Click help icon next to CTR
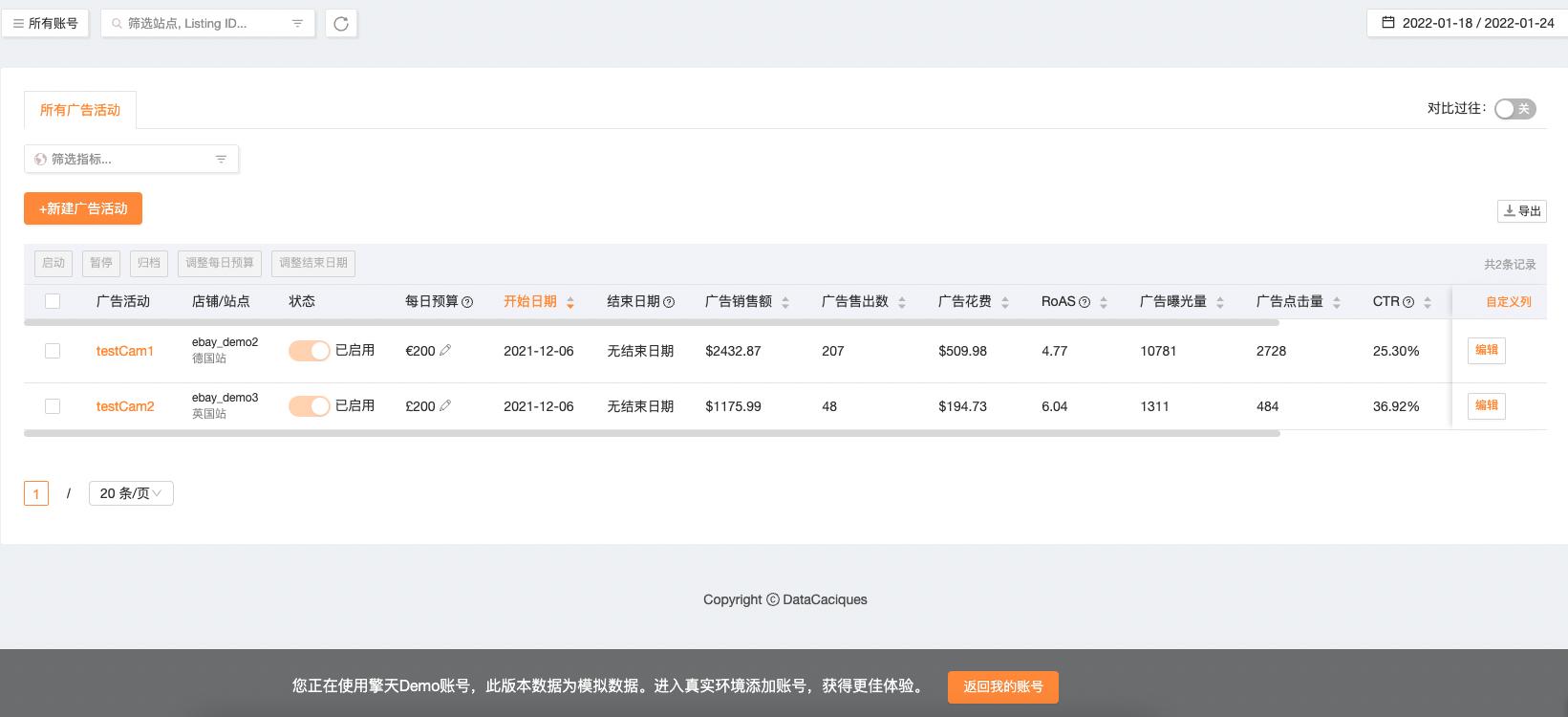The image size is (1568, 717). tap(1408, 302)
